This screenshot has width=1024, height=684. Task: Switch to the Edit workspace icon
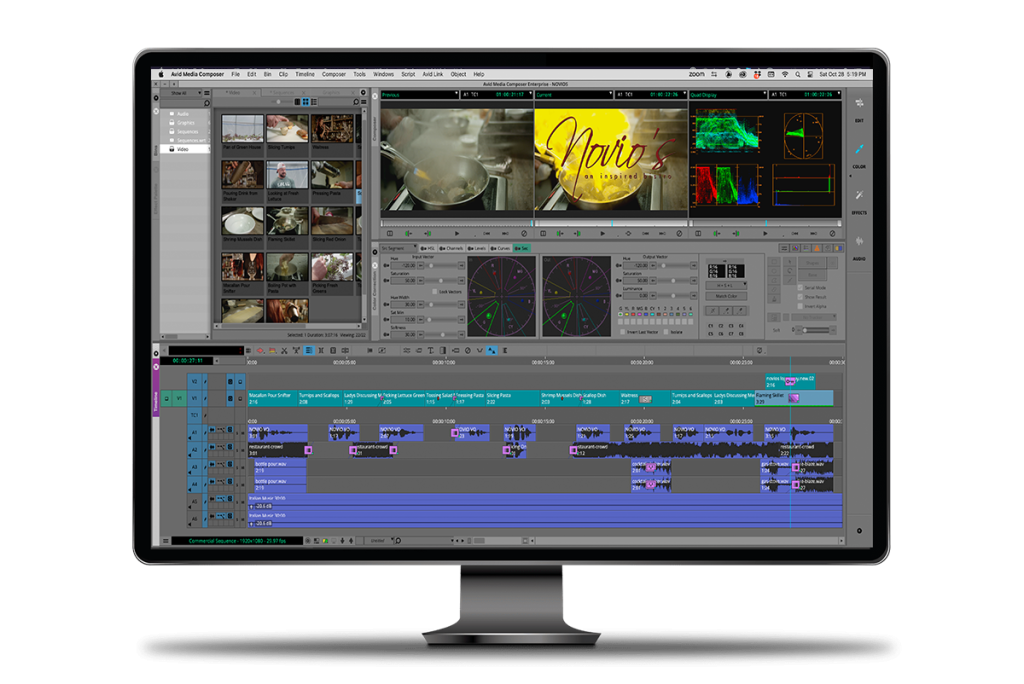(859, 103)
